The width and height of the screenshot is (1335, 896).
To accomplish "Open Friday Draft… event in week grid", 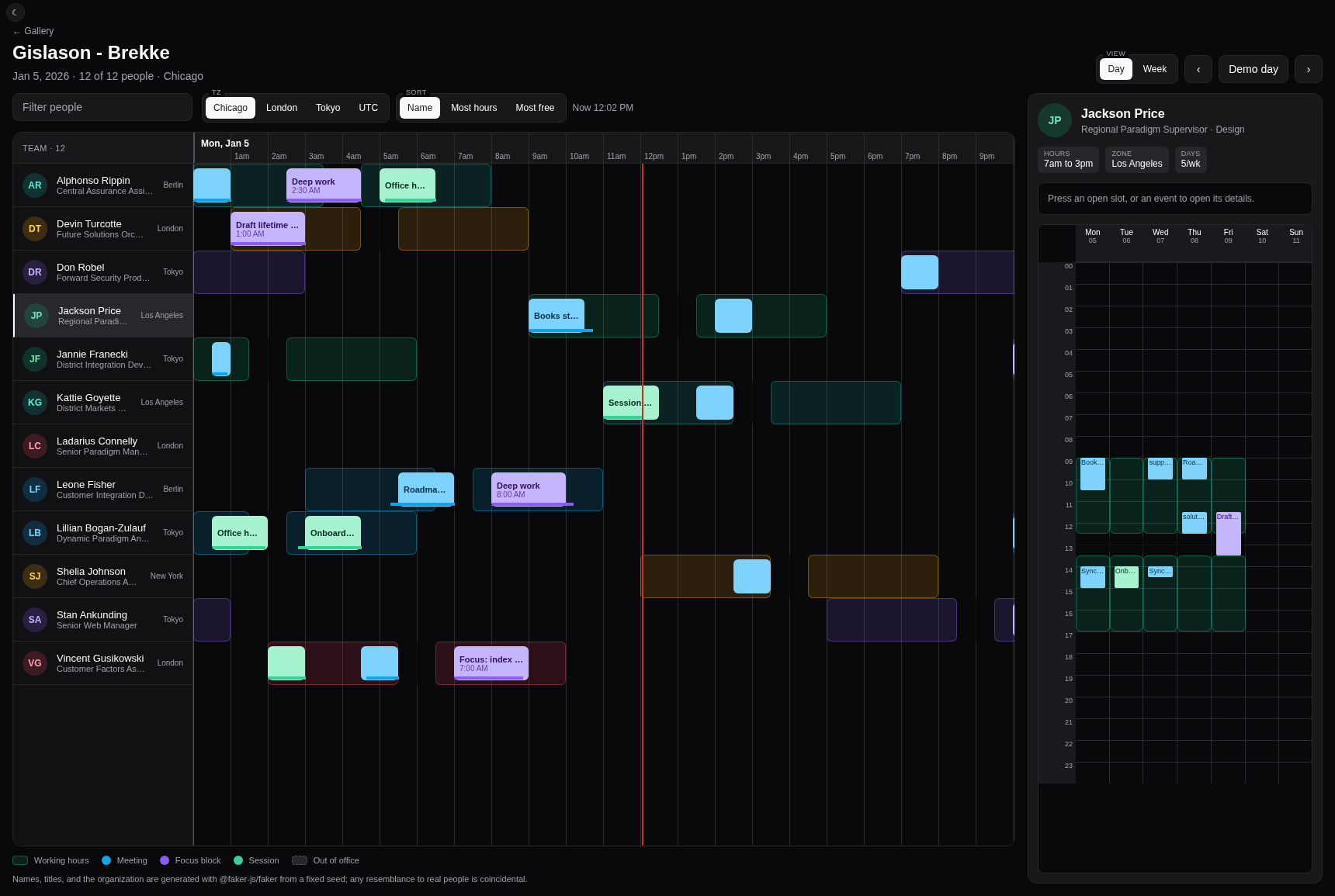I will tap(1229, 534).
